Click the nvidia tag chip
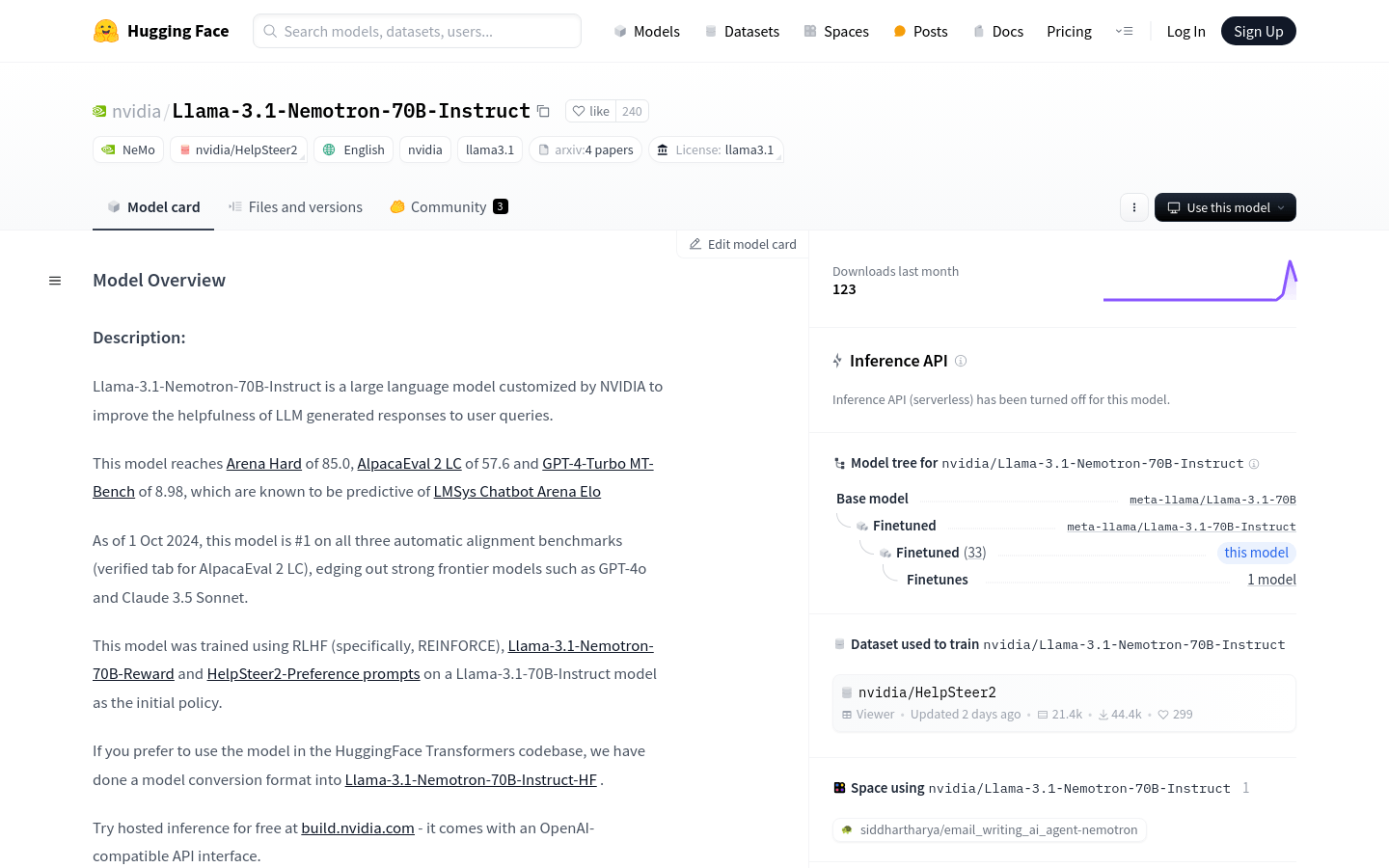The image size is (1389, 868). (425, 149)
